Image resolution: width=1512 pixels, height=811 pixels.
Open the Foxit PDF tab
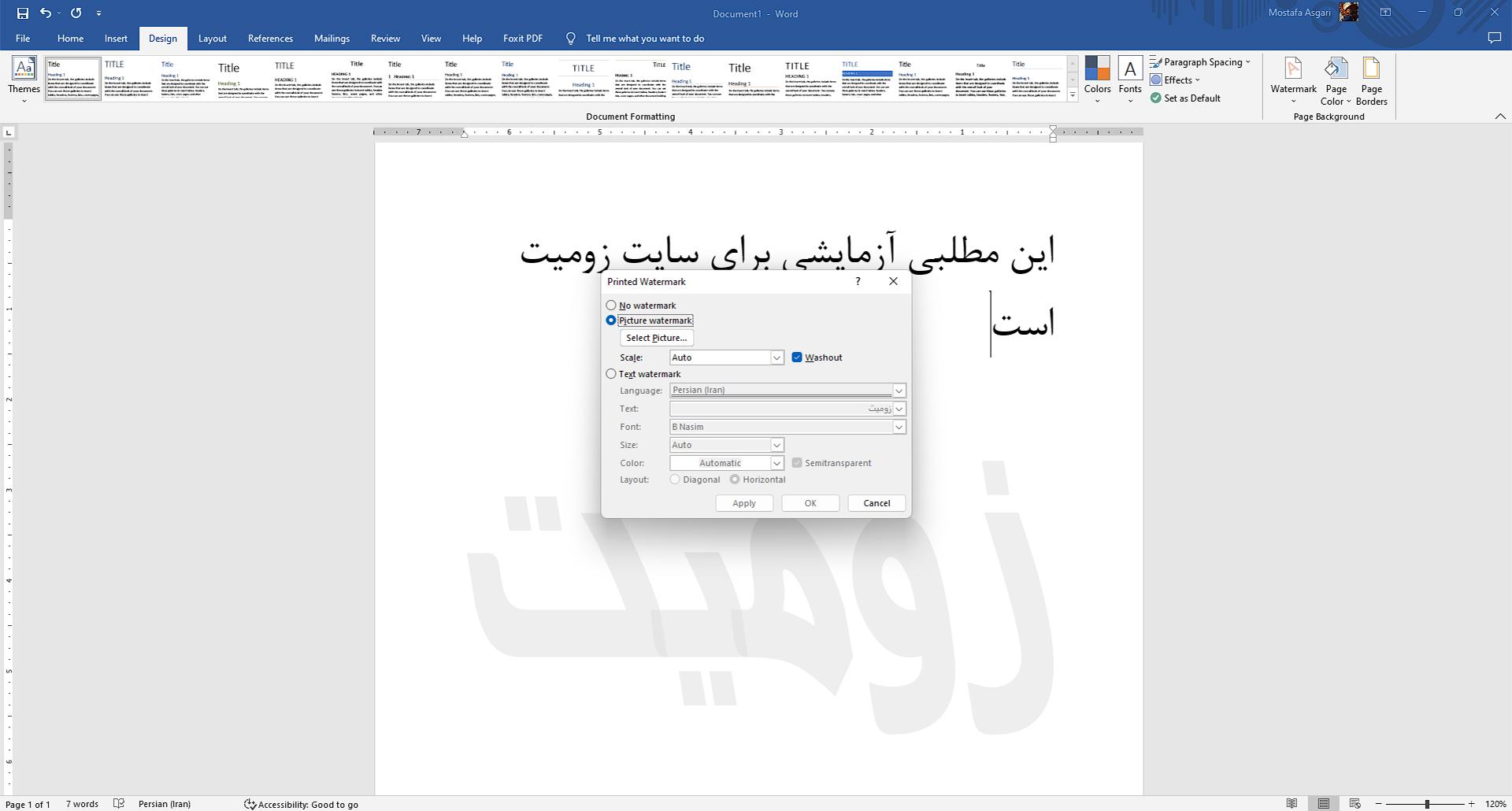click(523, 39)
